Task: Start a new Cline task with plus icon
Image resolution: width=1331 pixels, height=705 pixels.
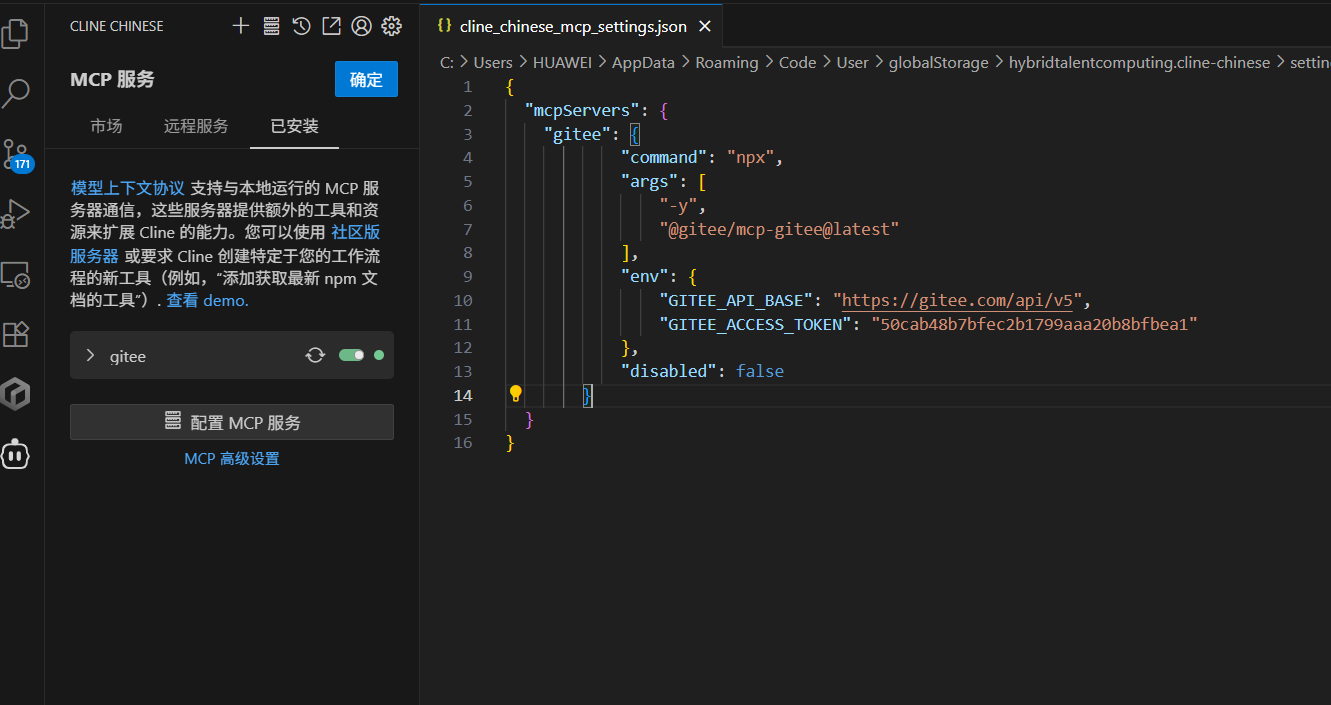Action: [240, 26]
